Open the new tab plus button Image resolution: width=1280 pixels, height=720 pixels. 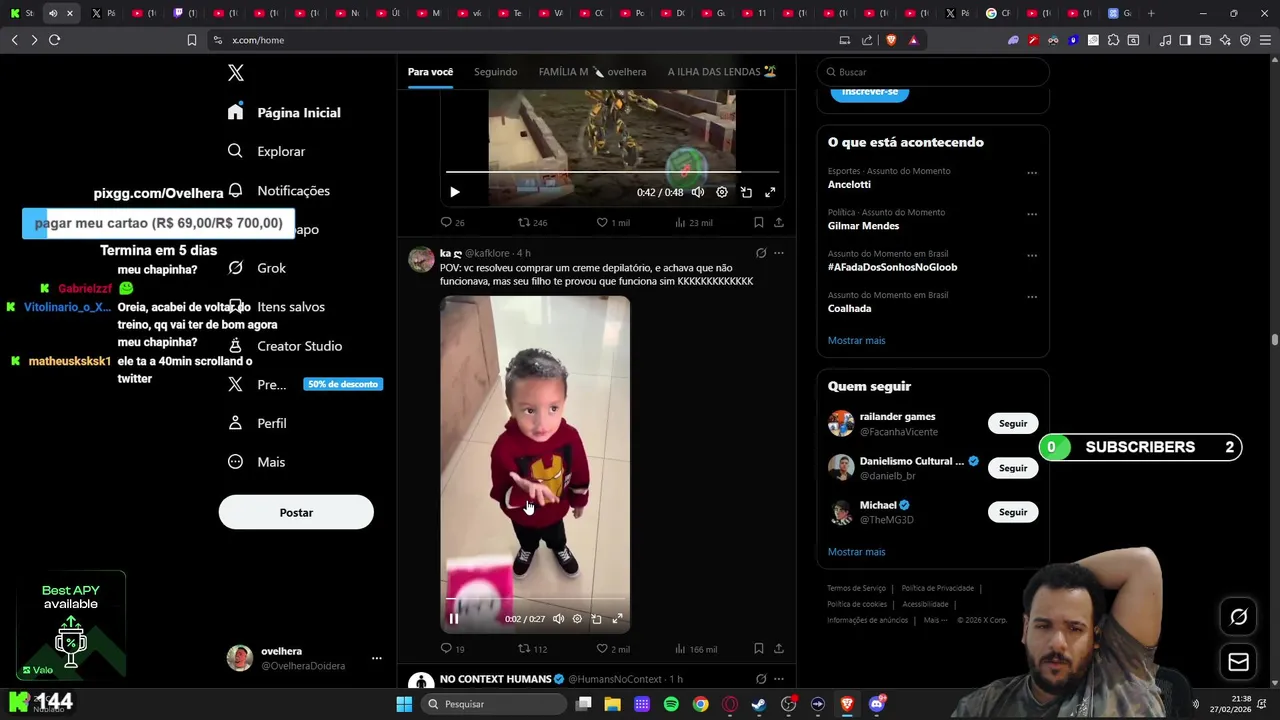pyautogui.click(x=1151, y=13)
